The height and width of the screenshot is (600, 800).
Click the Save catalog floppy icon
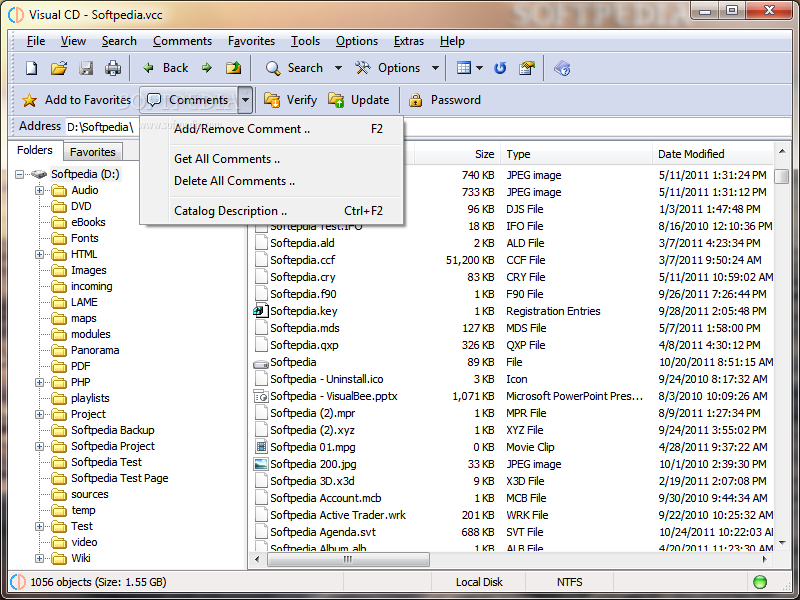tap(86, 68)
